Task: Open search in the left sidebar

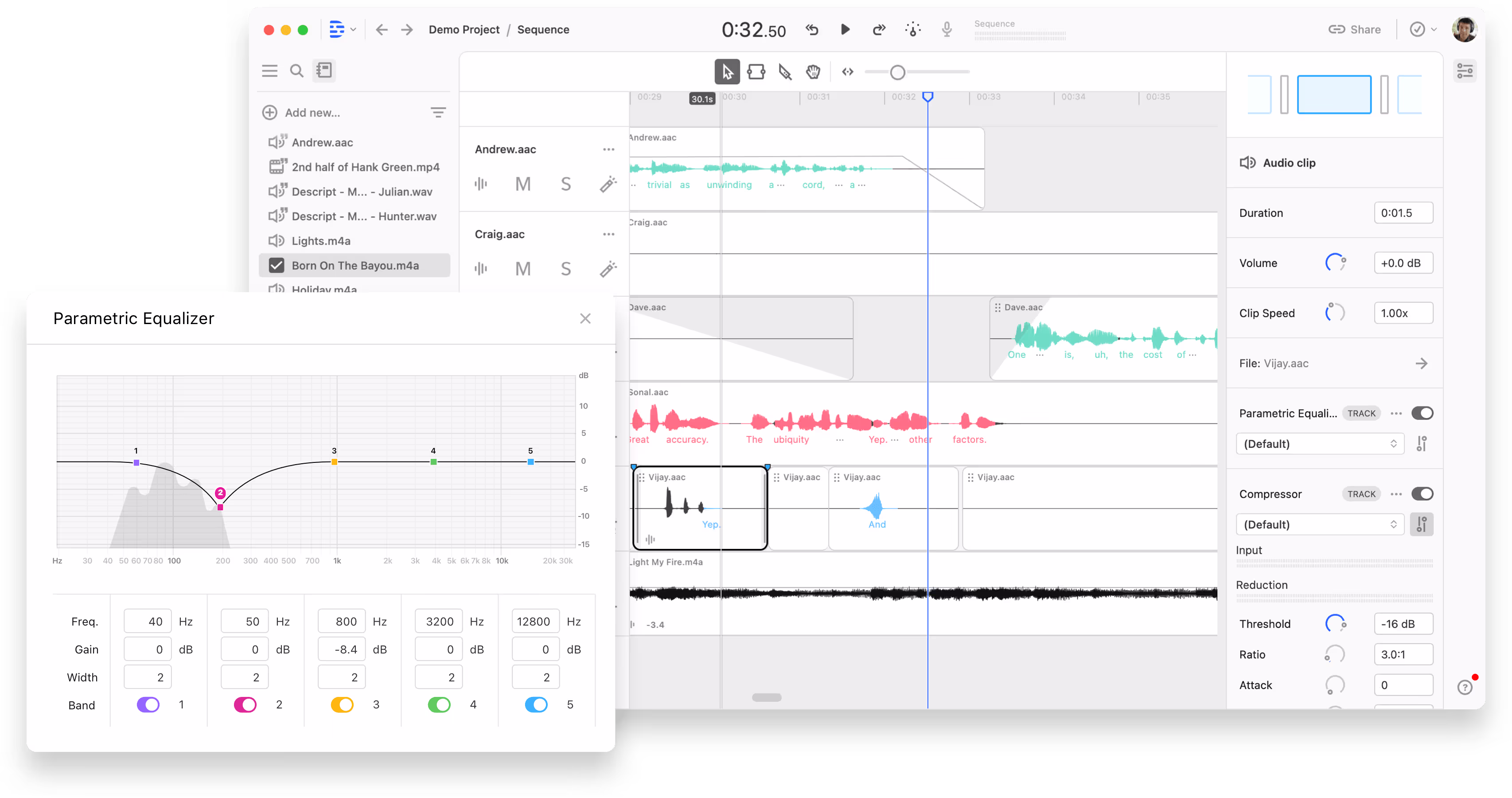Action: (x=297, y=70)
